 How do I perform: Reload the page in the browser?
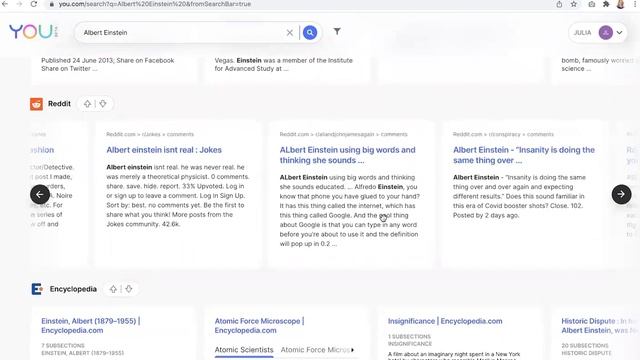coord(34,4)
